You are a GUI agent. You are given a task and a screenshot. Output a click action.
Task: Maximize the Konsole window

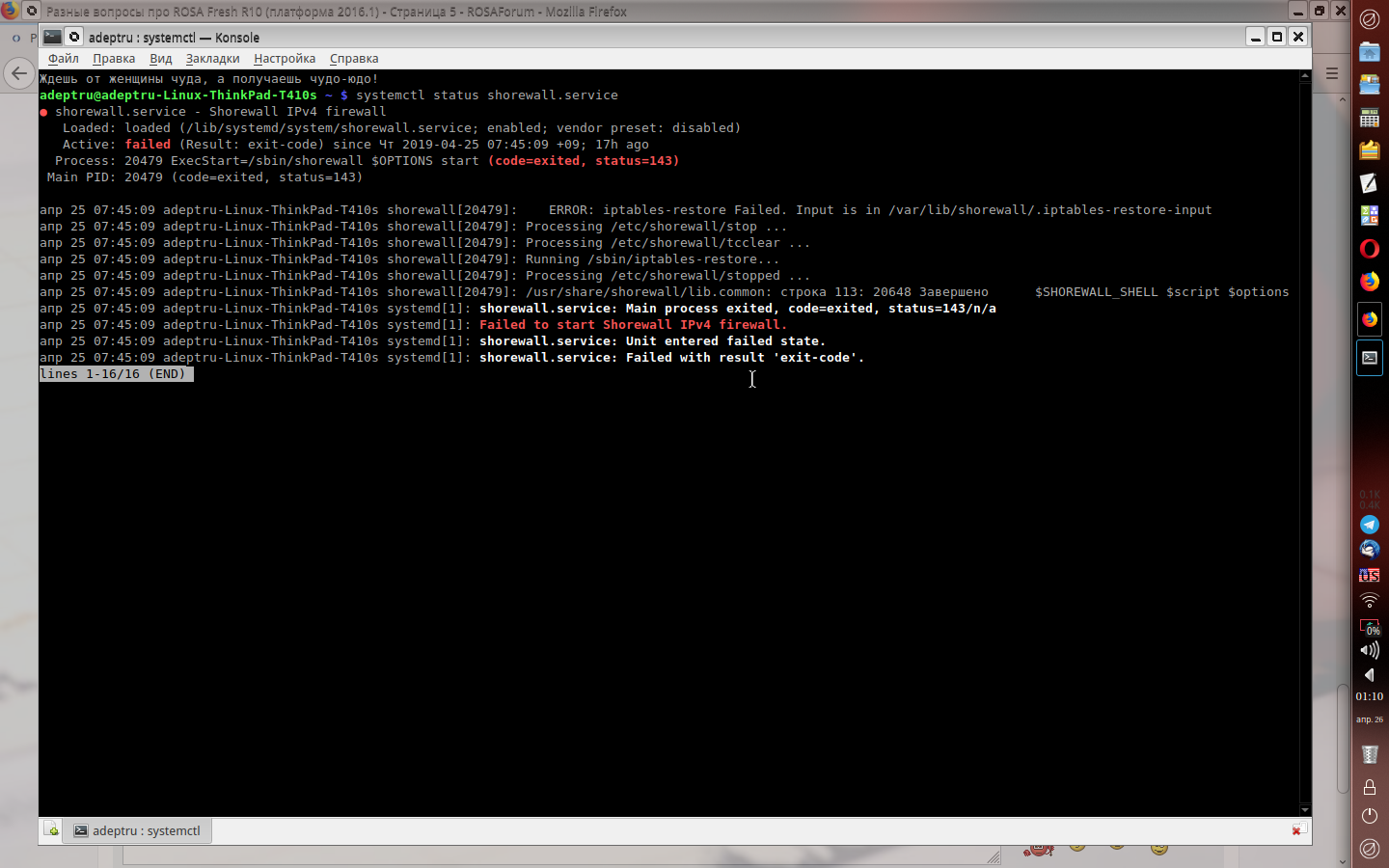1277,37
